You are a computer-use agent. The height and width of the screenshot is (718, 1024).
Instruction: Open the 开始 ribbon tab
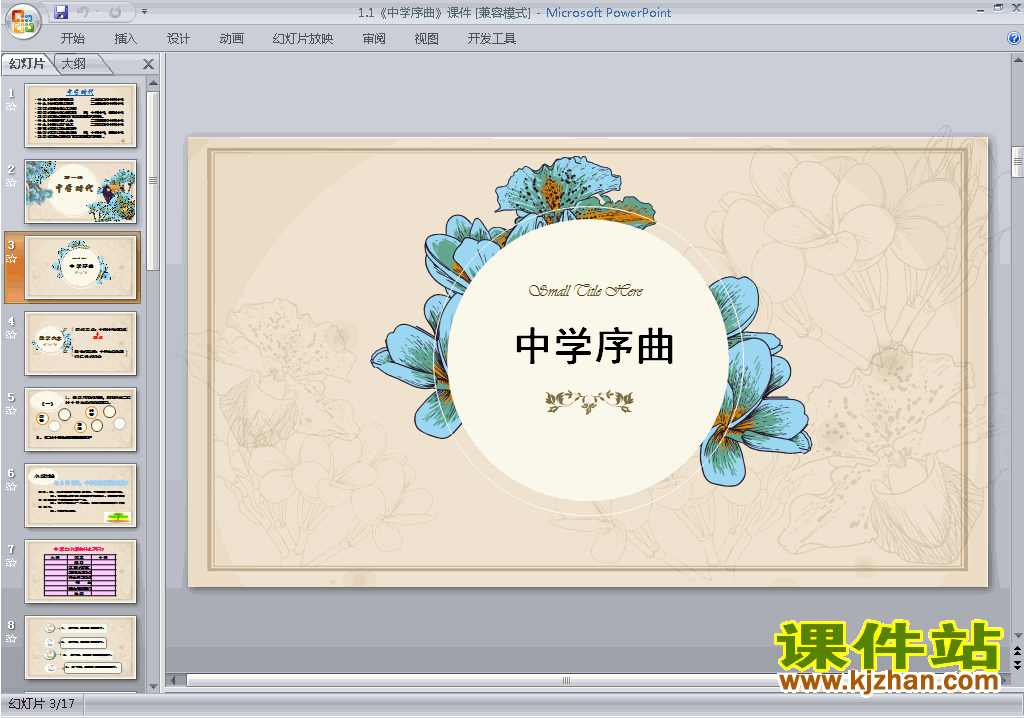pos(72,39)
